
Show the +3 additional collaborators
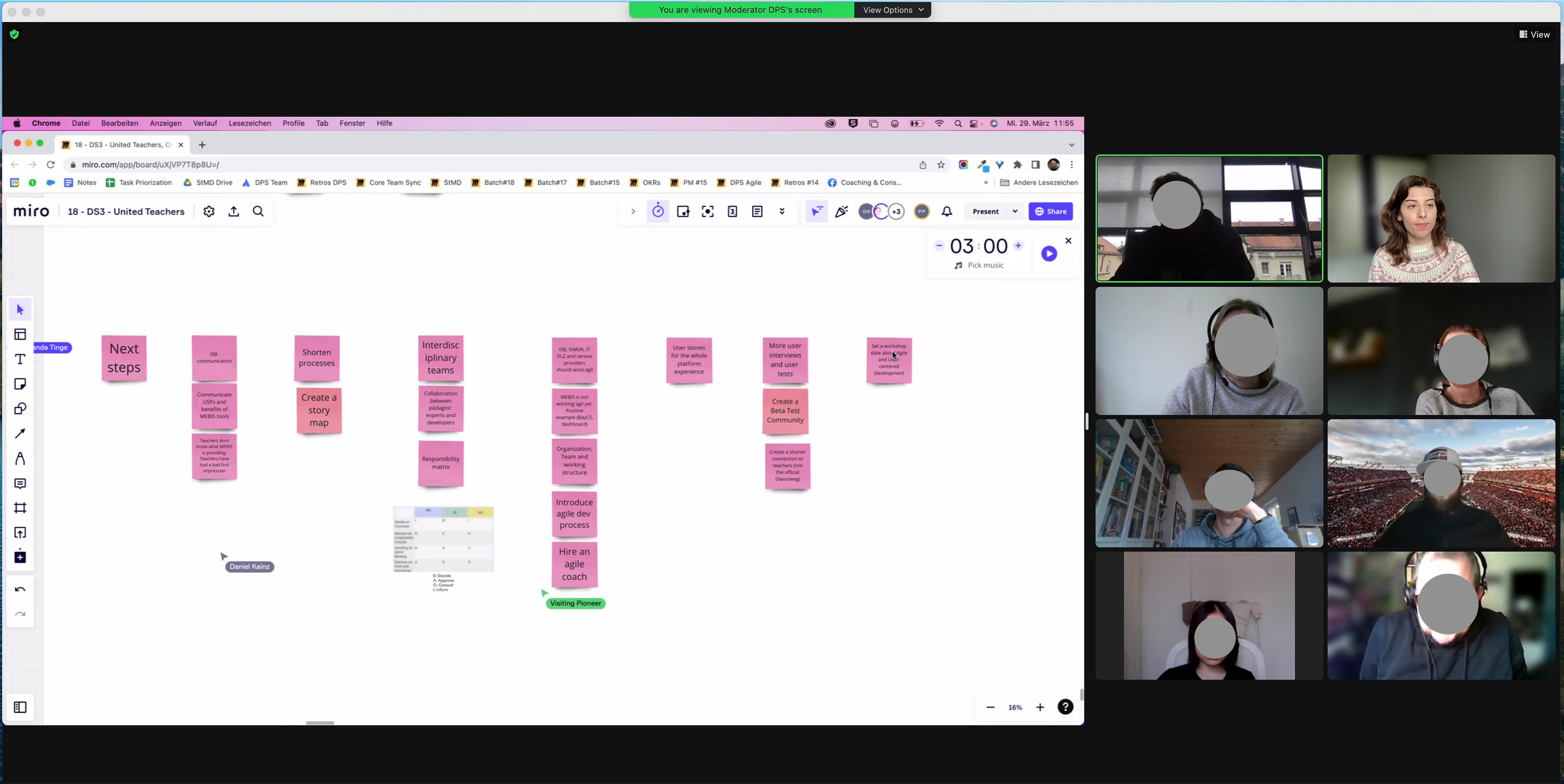[x=896, y=211]
